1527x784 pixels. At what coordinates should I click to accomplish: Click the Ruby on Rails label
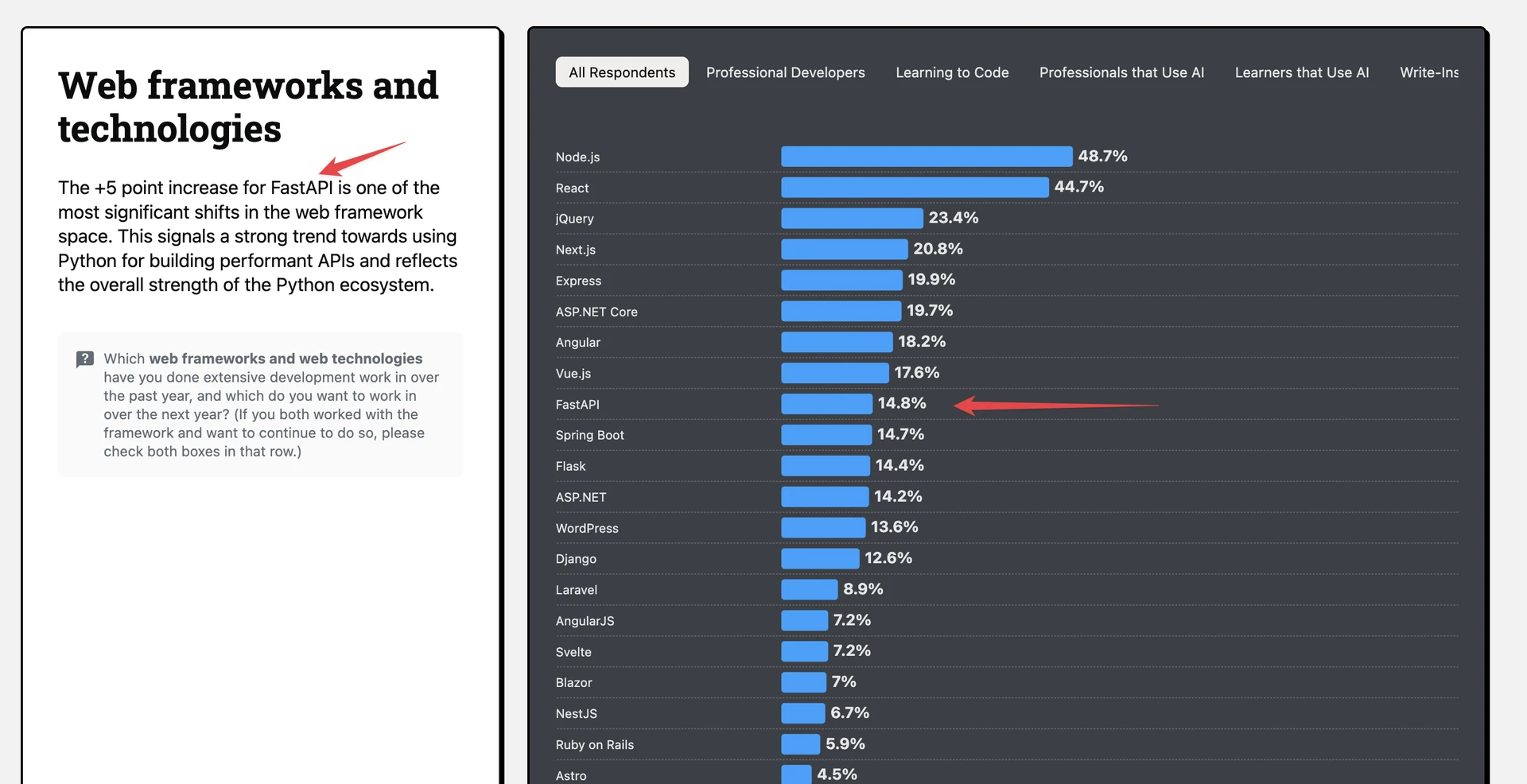[595, 745]
